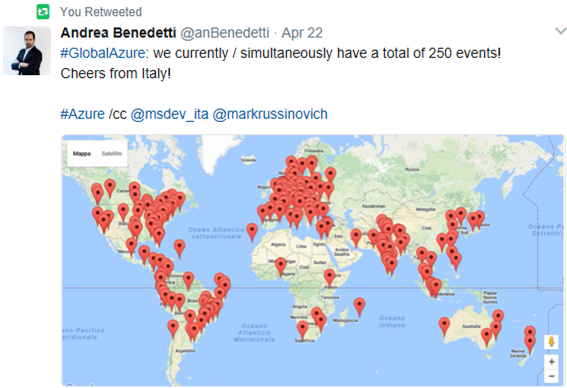Image resolution: width=567 pixels, height=388 pixels.
Task: Select the pin over Kenya in East Africa
Action: (x=329, y=278)
